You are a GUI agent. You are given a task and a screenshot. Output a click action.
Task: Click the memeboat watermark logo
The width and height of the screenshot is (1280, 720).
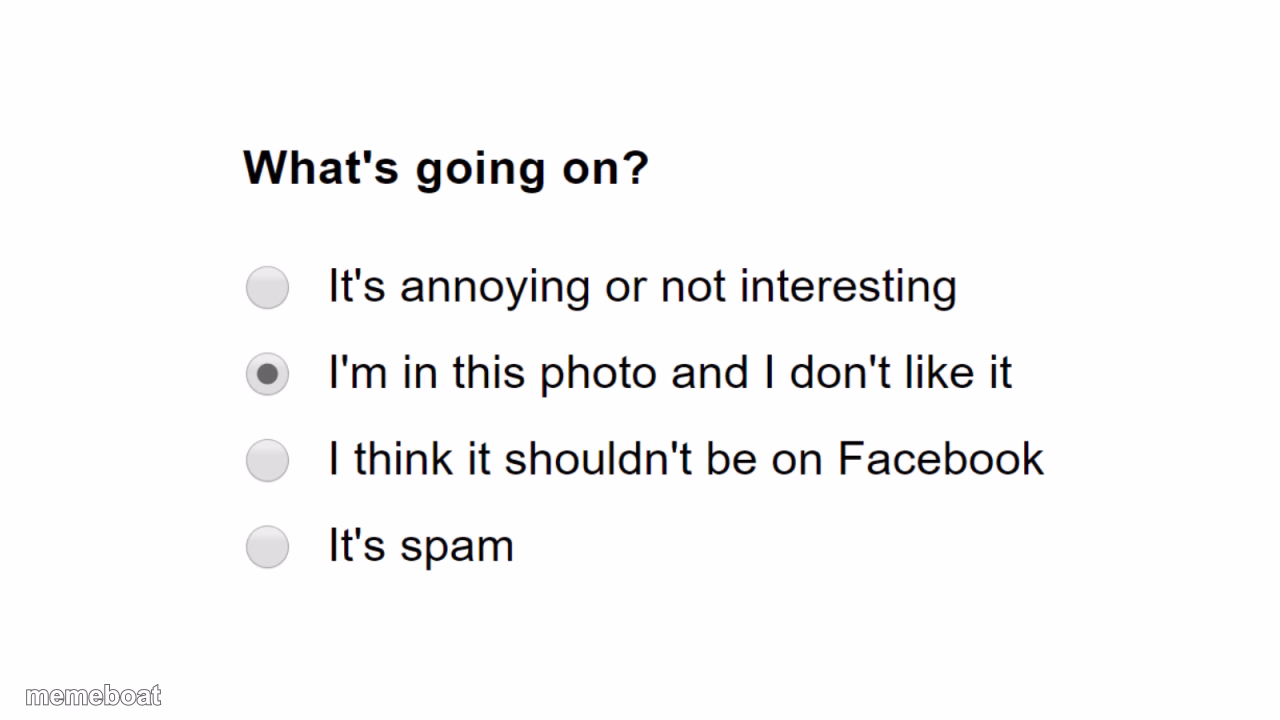[x=93, y=696]
